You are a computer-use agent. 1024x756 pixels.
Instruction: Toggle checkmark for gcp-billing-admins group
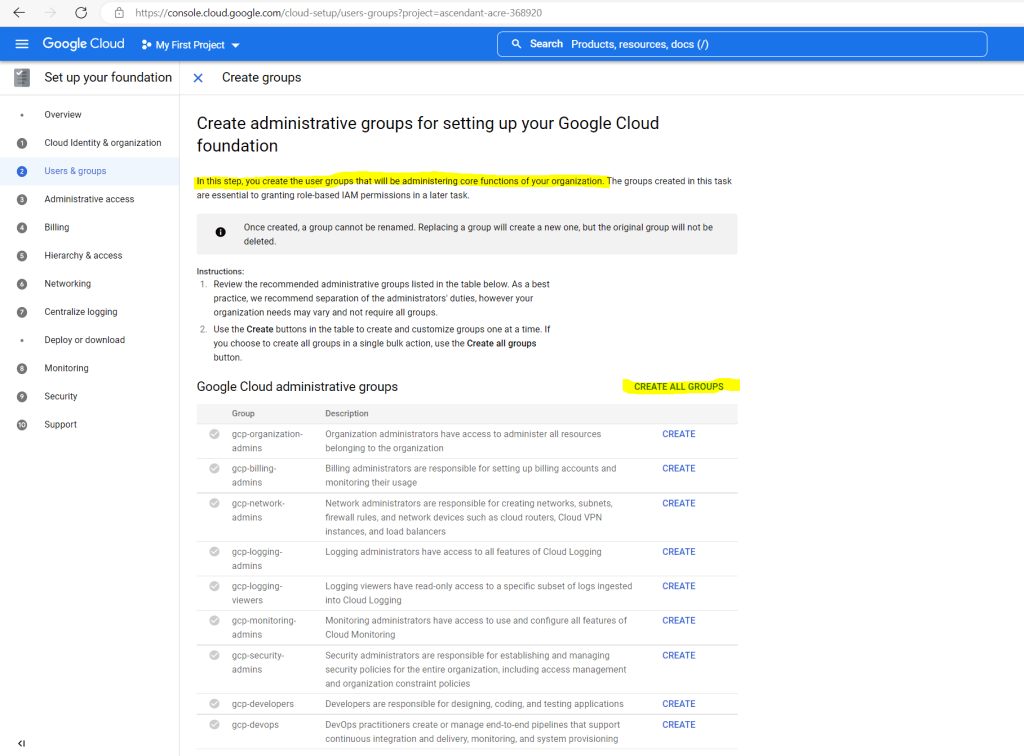(x=214, y=468)
